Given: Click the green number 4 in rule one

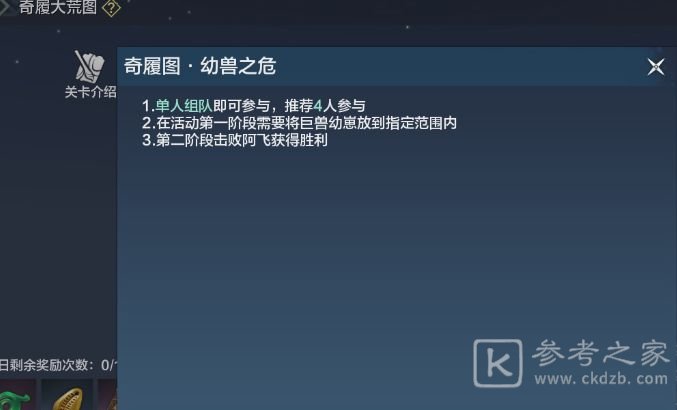Looking at the screenshot, I should [x=318, y=106].
